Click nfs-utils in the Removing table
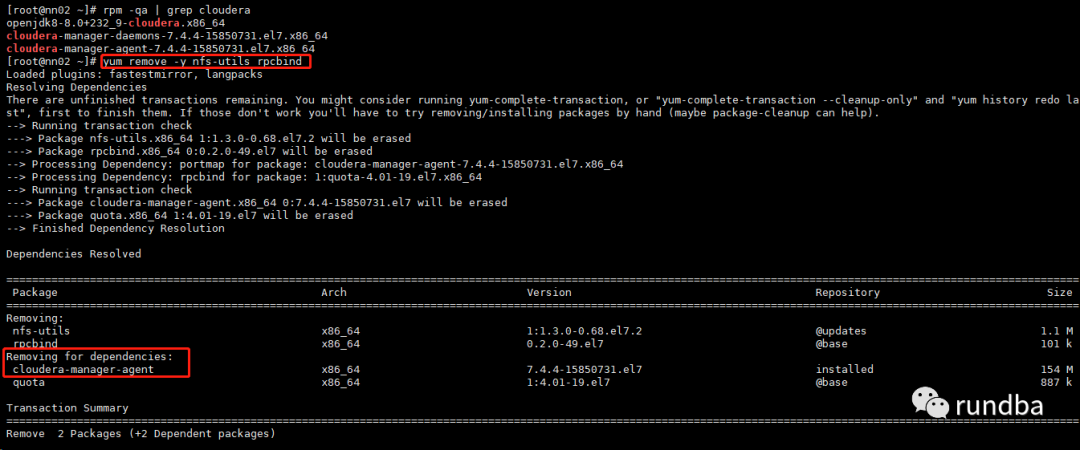Screen dimensions: 1080x450 pos(42,330)
